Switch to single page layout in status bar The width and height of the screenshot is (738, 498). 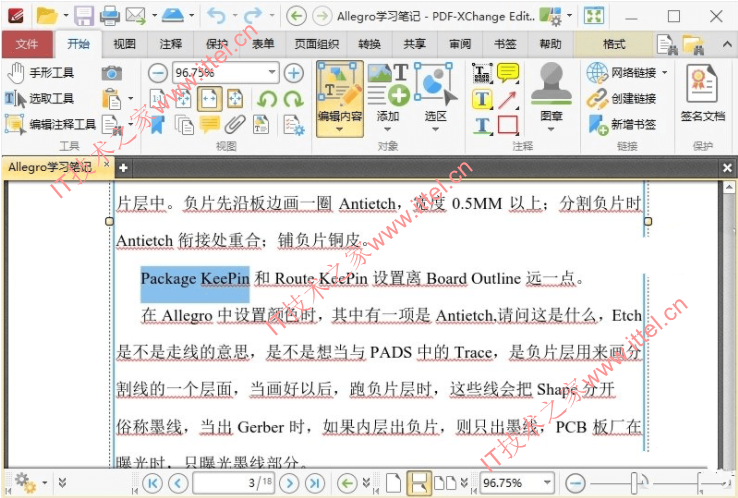point(393,483)
